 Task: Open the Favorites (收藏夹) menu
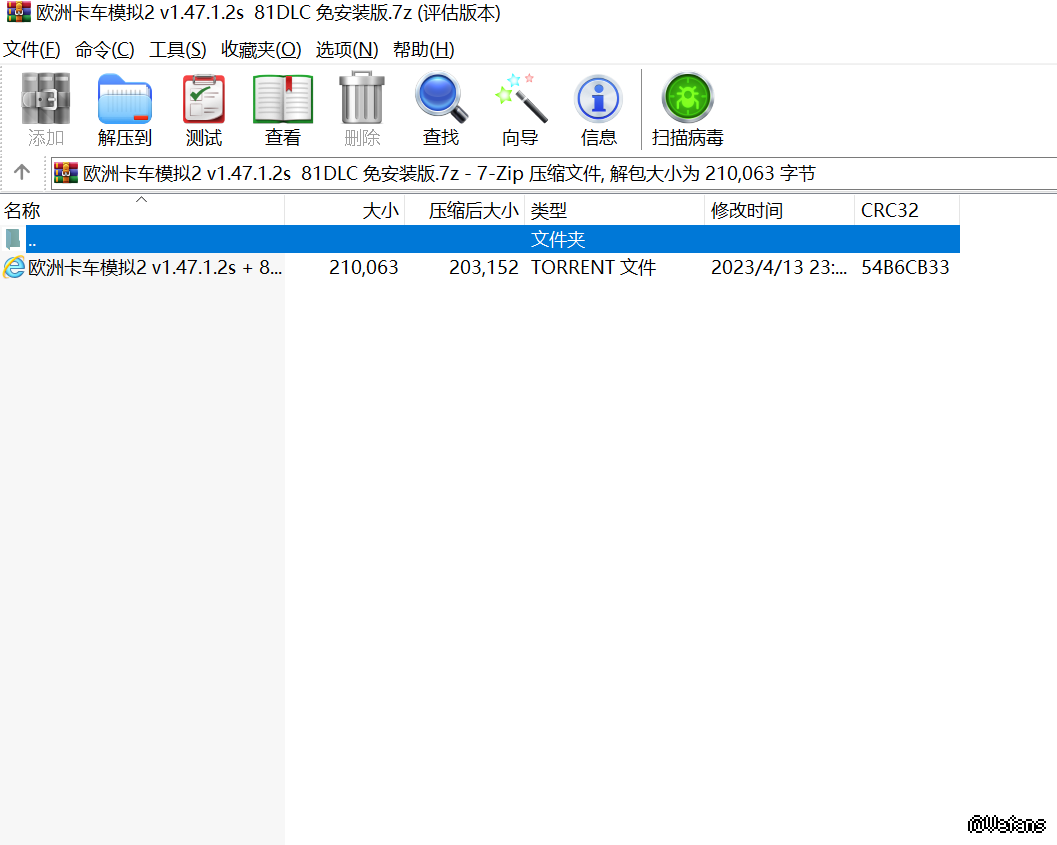point(261,49)
